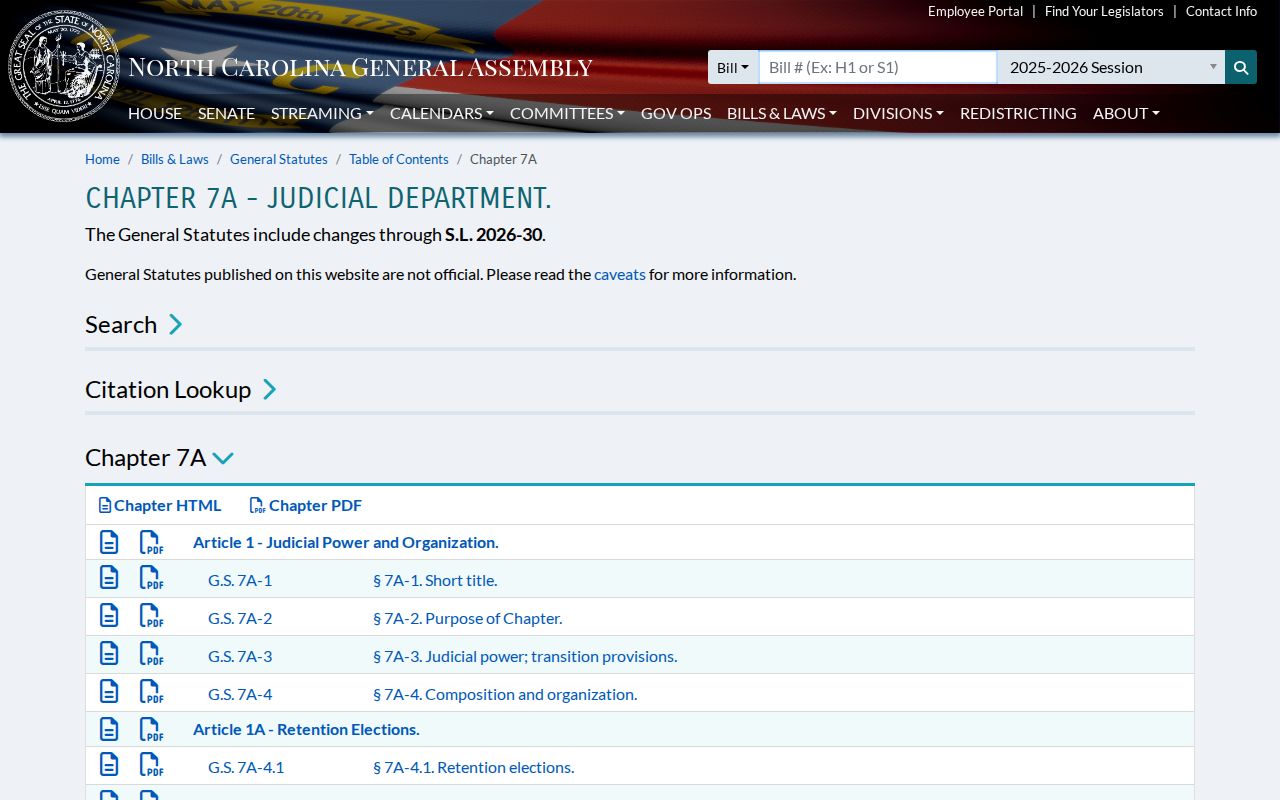Open the 2025-2026 Session selector
Viewport: 1280px width, 800px height.
(x=1111, y=67)
